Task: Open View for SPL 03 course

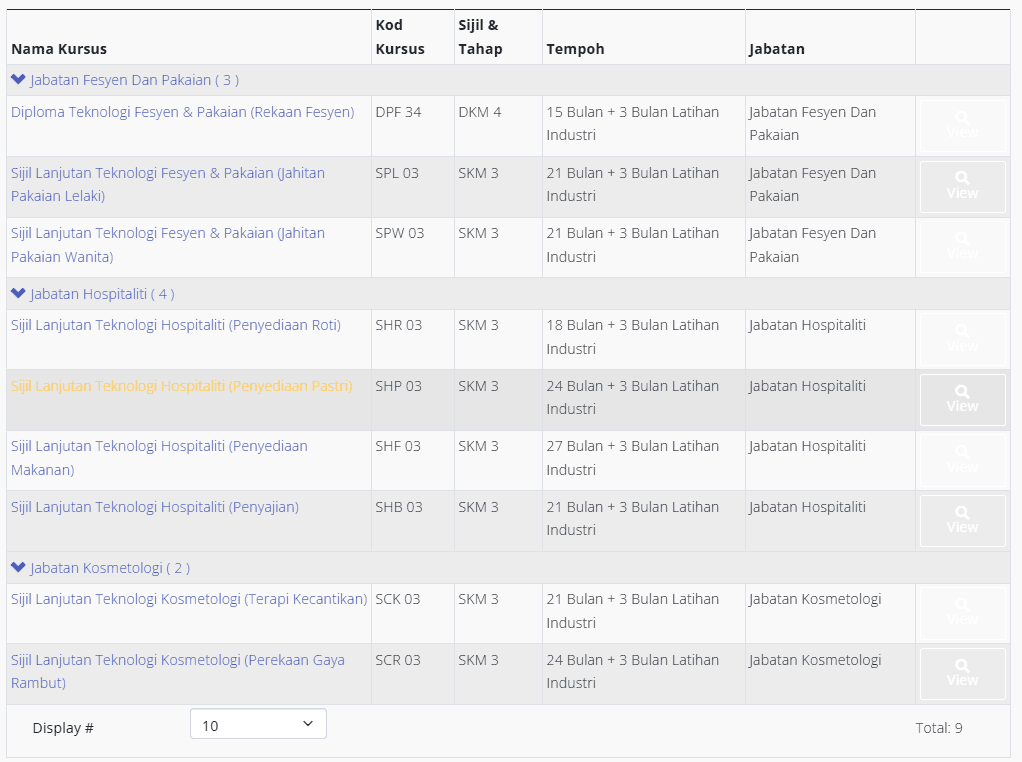Action: (962, 187)
